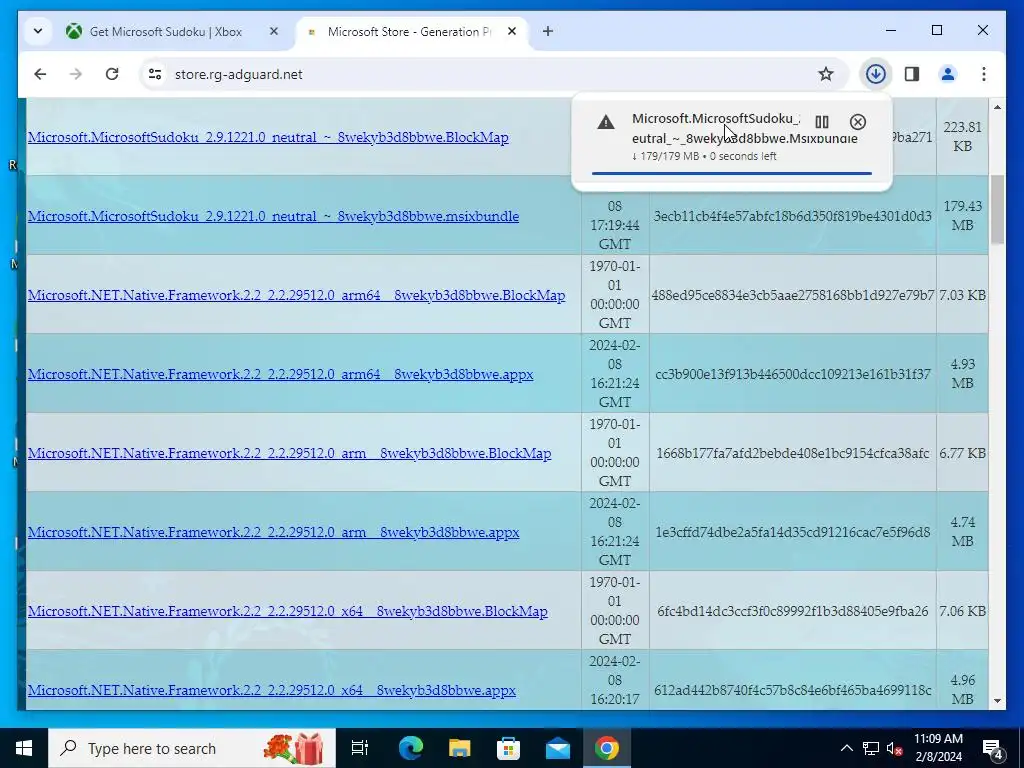This screenshot has height=768, width=1024.
Task: Click the 179.43 MB size cell
Action: 963,216
